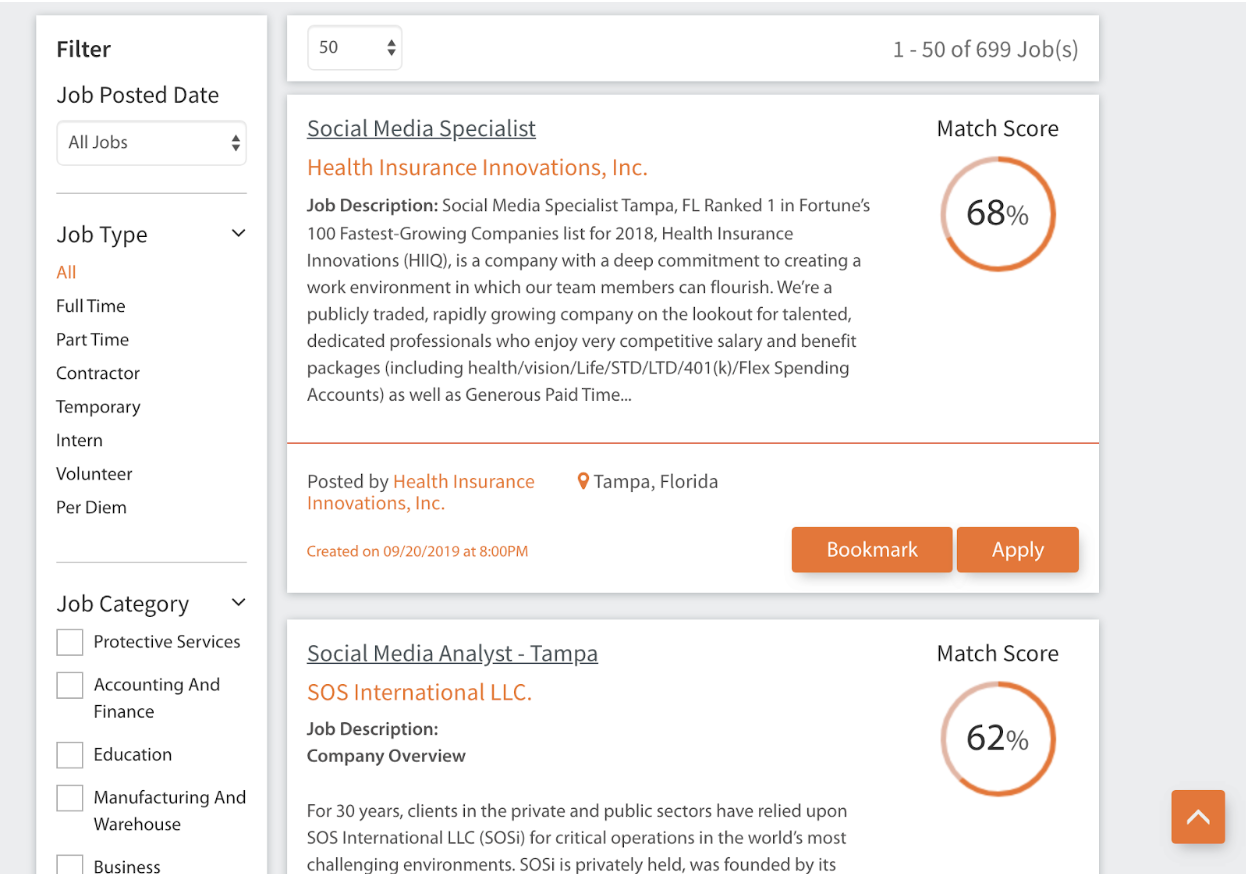The image size is (1246, 874).
Task: Open the All Jobs posted date dropdown
Action: [x=151, y=143]
